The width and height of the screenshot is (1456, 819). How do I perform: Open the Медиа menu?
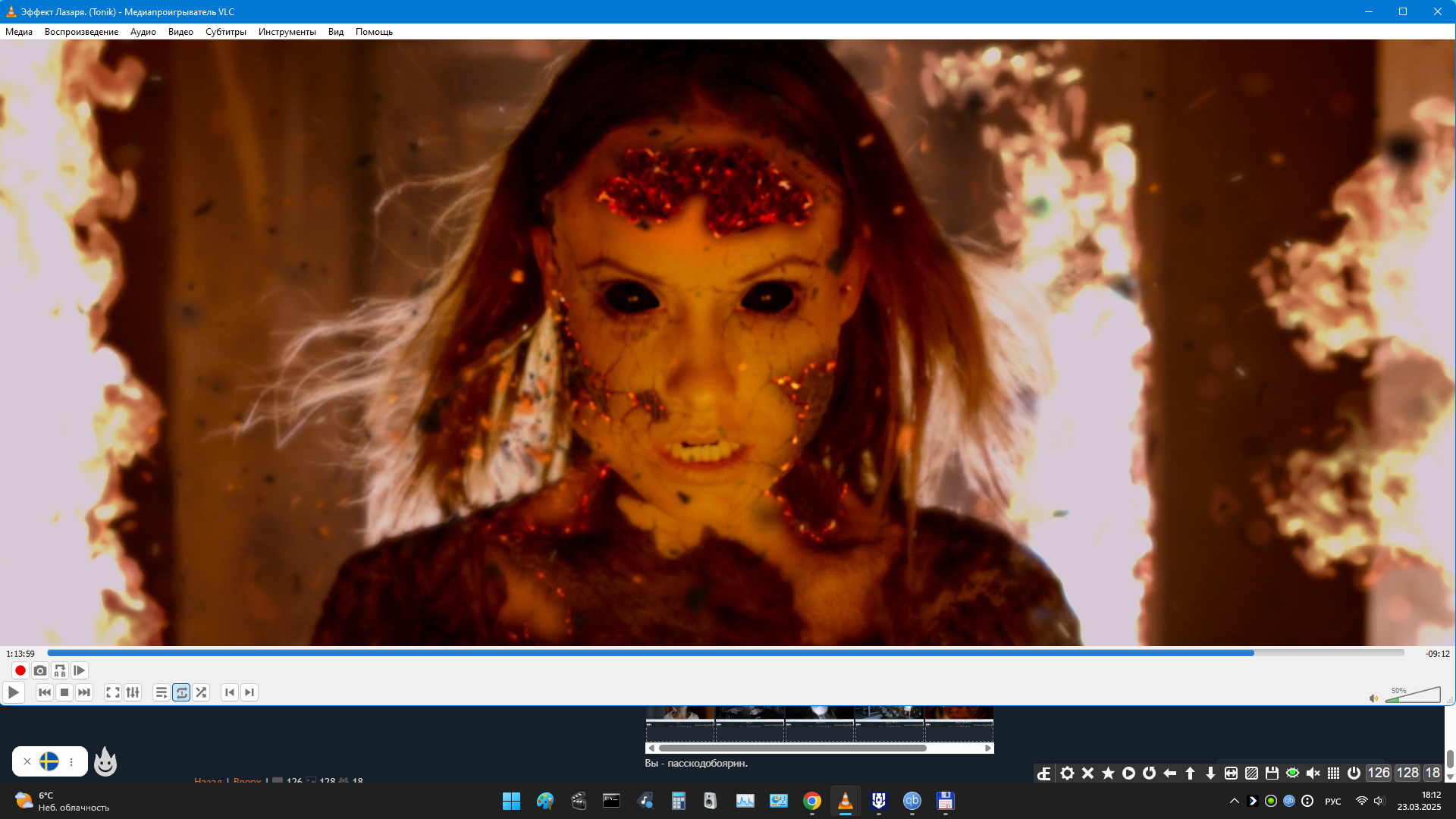coord(19,32)
